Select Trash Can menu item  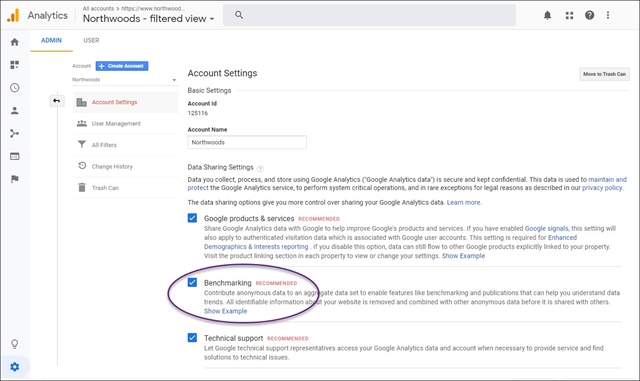126,188
